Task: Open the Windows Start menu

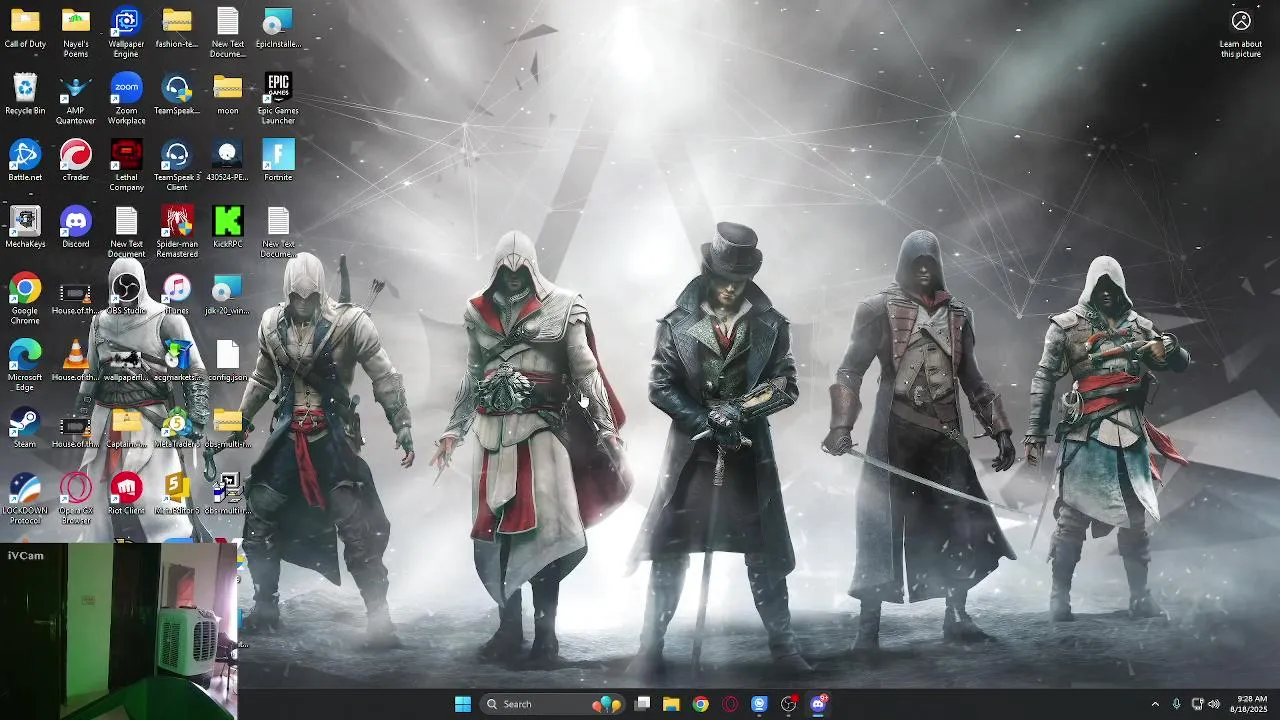Action: (463, 704)
